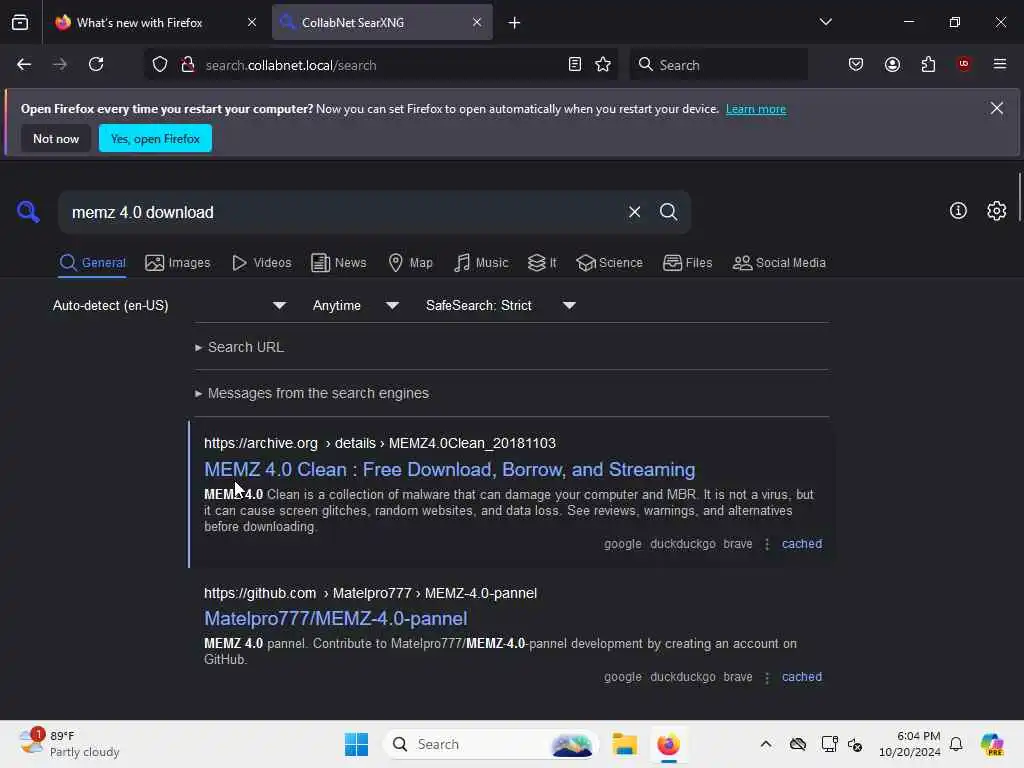Open the Pocket save icon
This screenshot has height=768, width=1024.
[856, 64]
